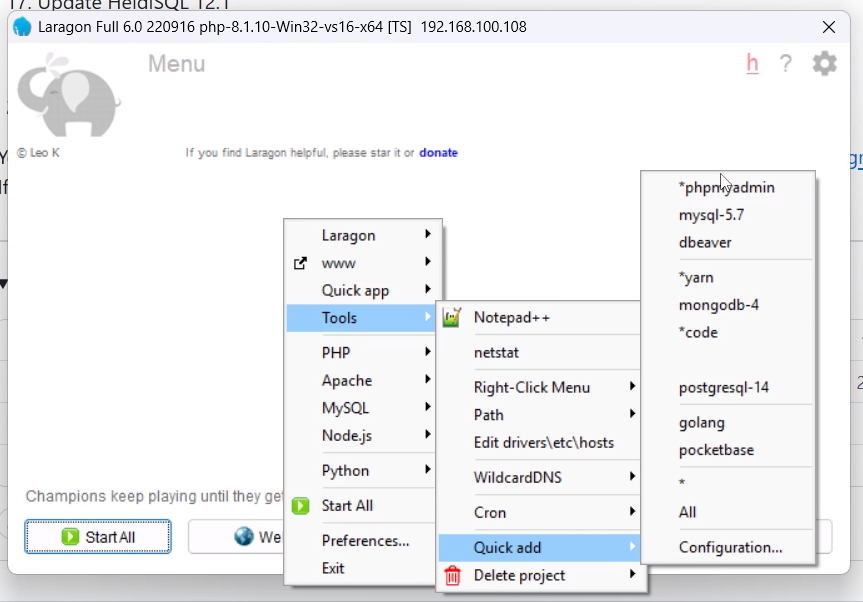Expand the PHP submenu
This screenshot has height=602, width=863.
pyautogui.click(x=363, y=352)
